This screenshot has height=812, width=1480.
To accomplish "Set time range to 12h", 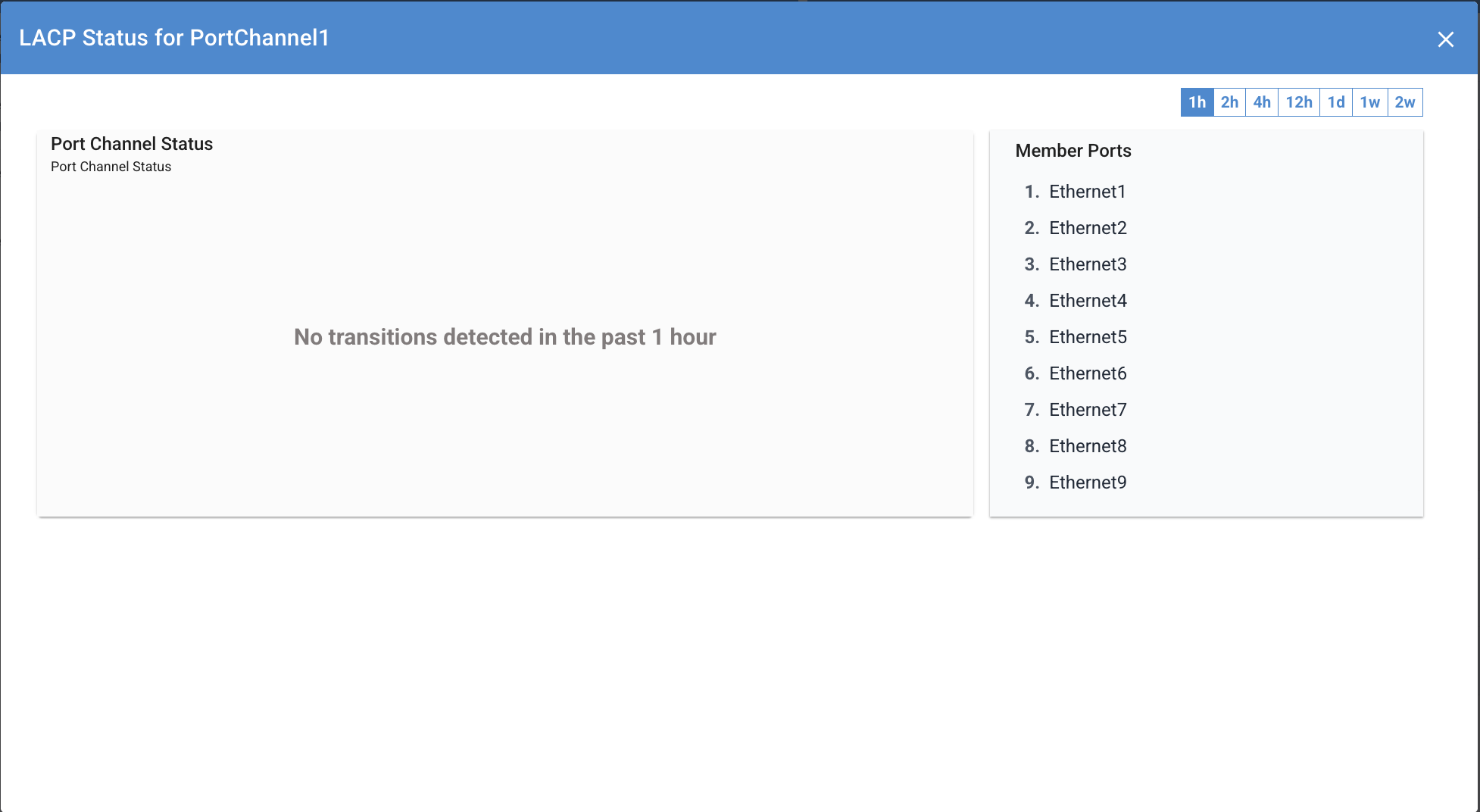I will point(1299,102).
